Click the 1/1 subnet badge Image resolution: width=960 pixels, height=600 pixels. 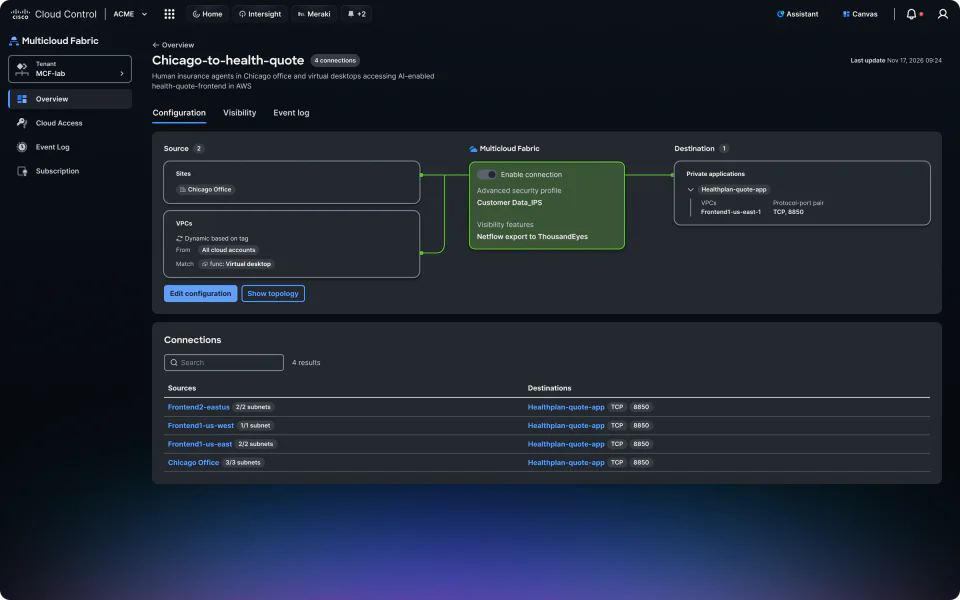pos(255,426)
